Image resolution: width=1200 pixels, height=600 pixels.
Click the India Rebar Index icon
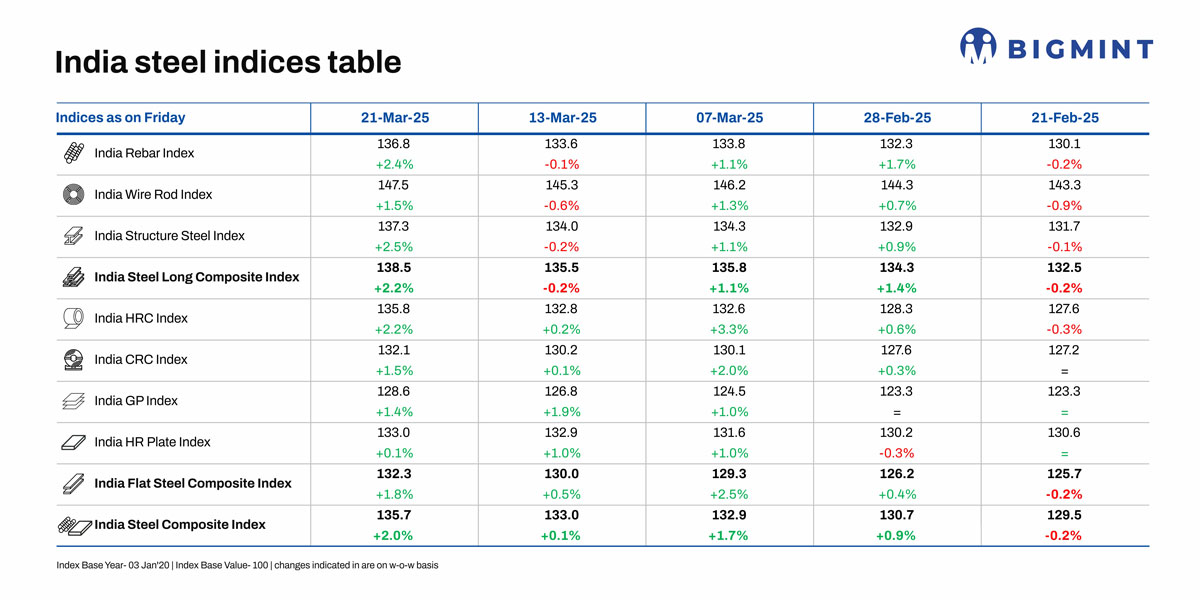coord(73,153)
